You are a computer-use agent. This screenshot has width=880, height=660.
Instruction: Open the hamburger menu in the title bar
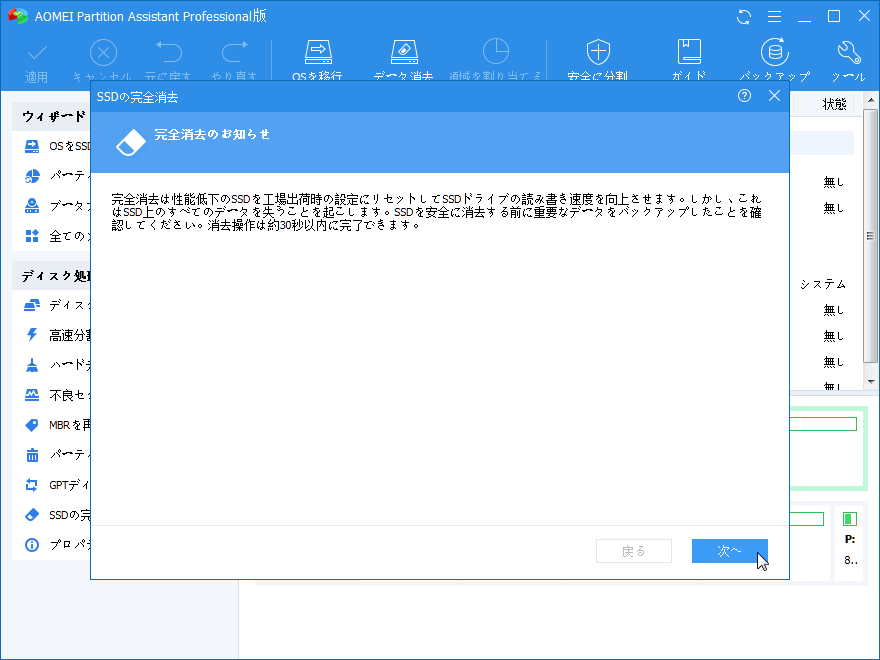click(x=774, y=17)
